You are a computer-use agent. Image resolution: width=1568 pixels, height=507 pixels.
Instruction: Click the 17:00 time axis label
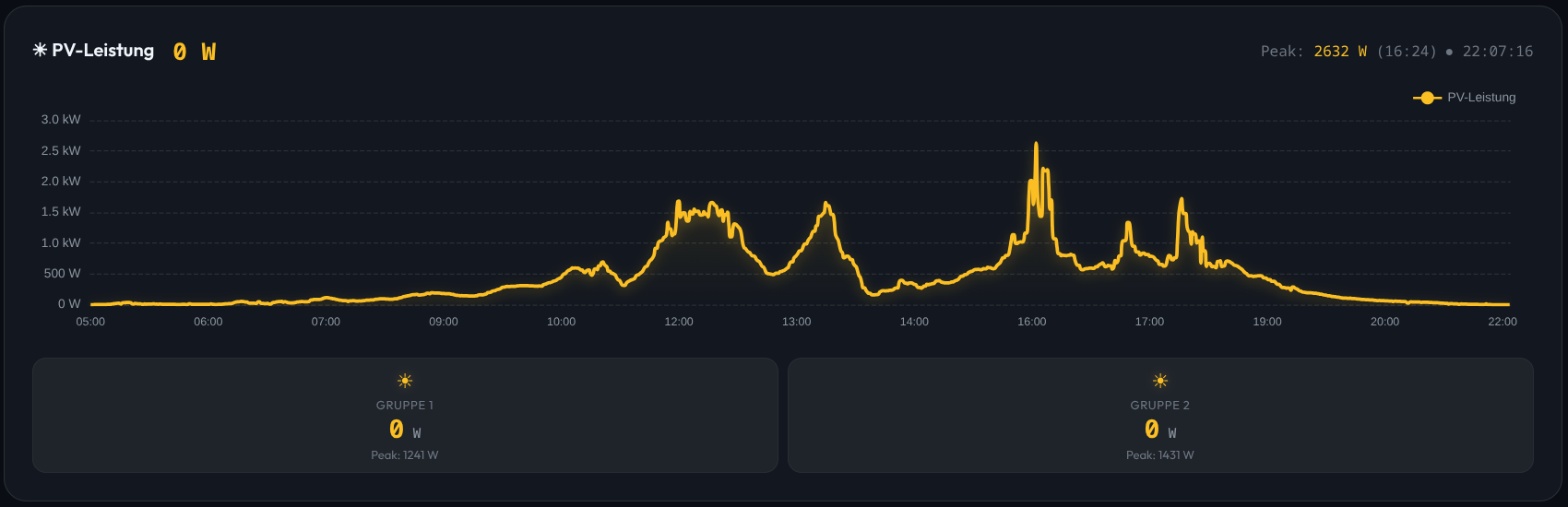point(1149,322)
